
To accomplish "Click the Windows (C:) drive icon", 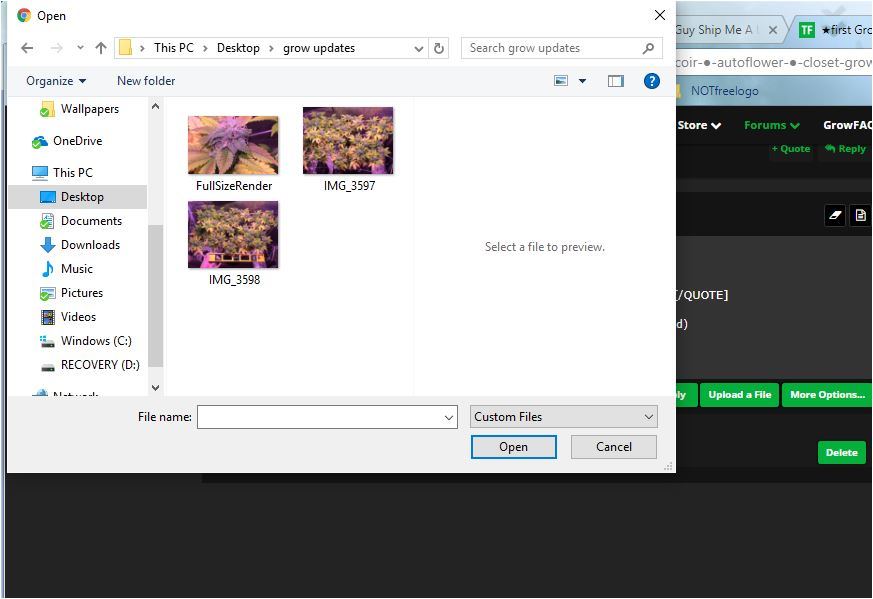I will (x=48, y=341).
